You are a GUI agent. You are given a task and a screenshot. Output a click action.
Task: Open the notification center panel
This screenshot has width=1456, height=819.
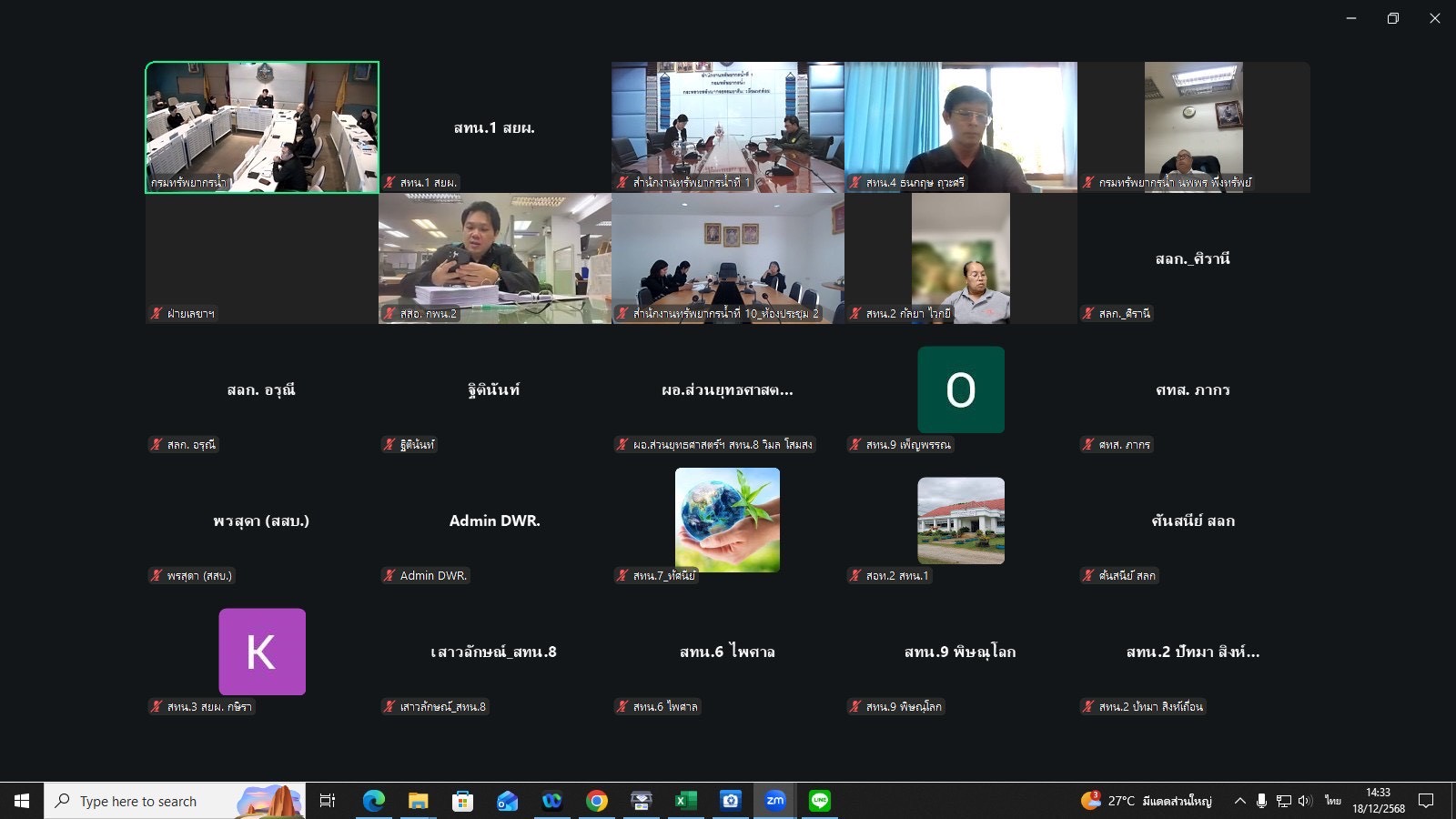click(x=1426, y=801)
